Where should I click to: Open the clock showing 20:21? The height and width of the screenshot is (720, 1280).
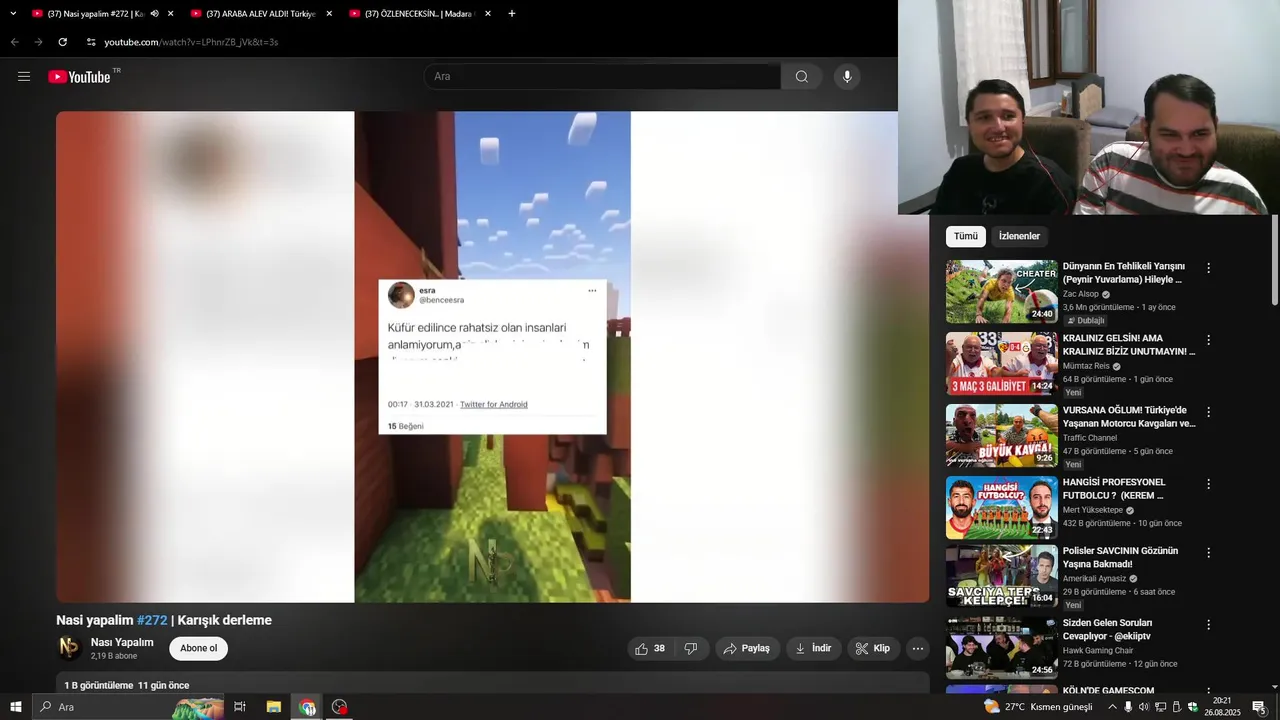click(1222, 707)
